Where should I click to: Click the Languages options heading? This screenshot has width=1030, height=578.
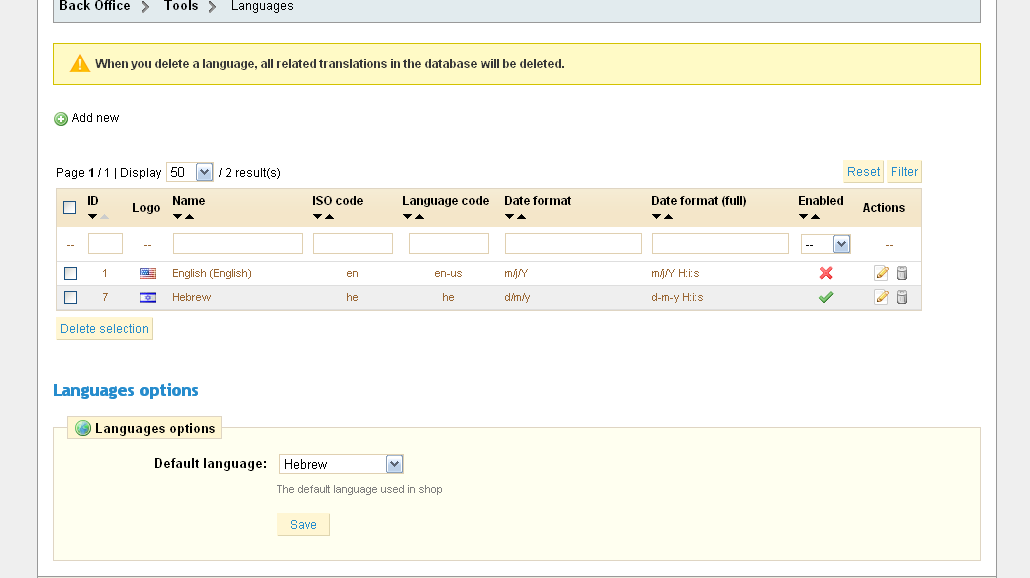tap(125, 390)
